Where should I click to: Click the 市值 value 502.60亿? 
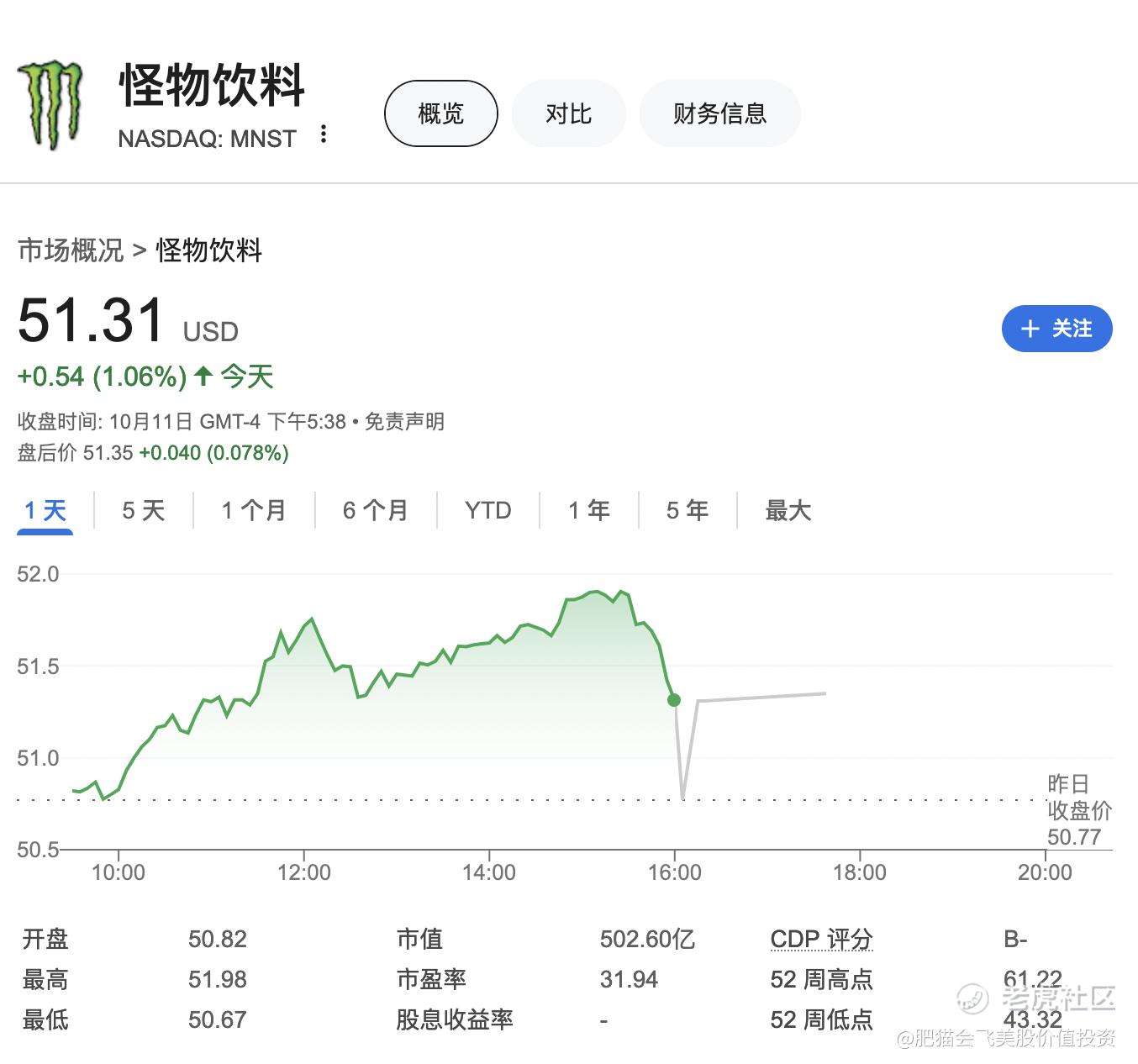click(647, 939)
